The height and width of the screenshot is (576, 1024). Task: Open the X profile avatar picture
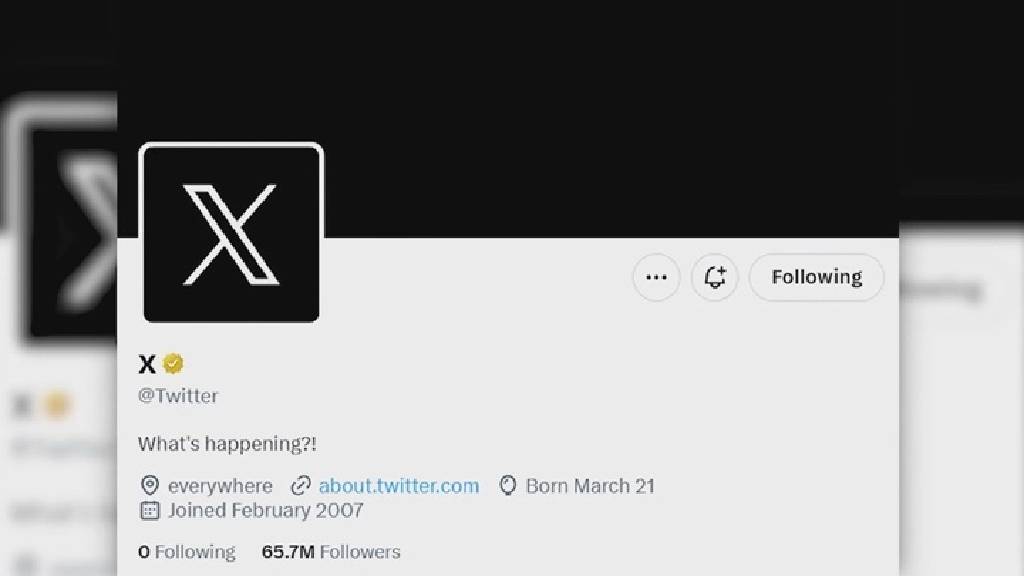click(x=232, y=231)
